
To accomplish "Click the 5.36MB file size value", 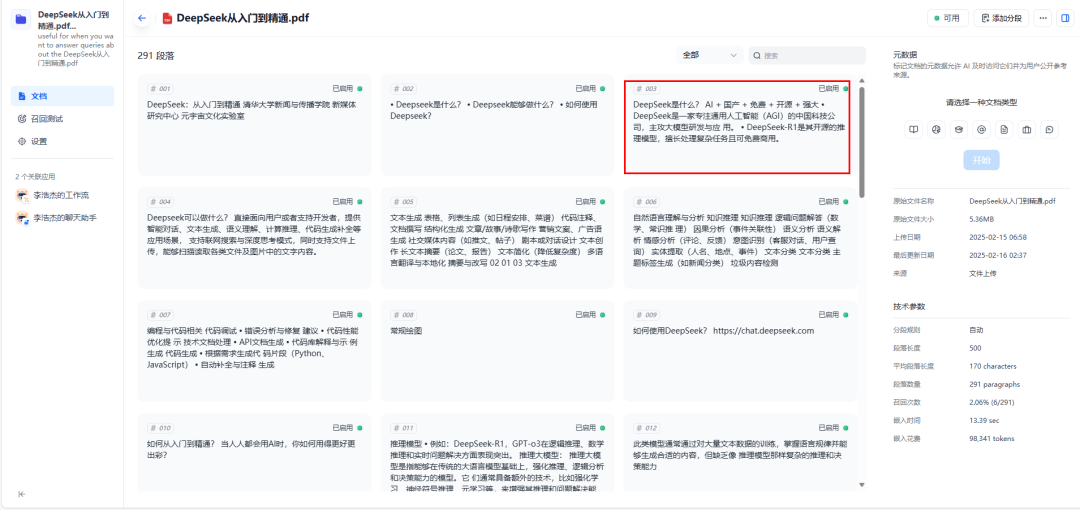I will pos(982,219).
